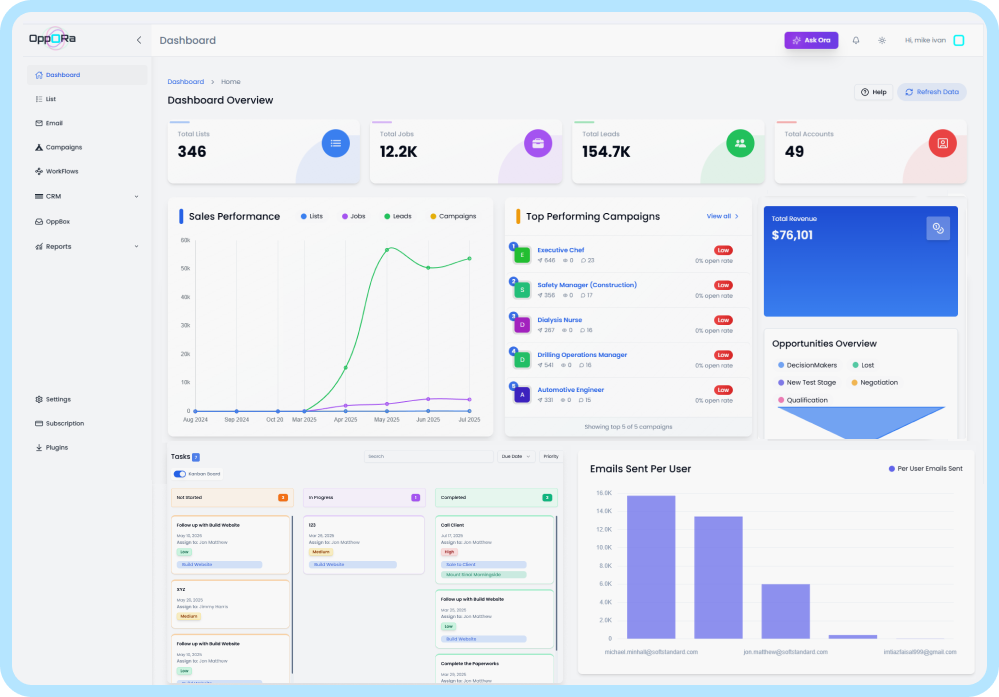Click the Total Accounts red icon

click(x=942, y=143)
